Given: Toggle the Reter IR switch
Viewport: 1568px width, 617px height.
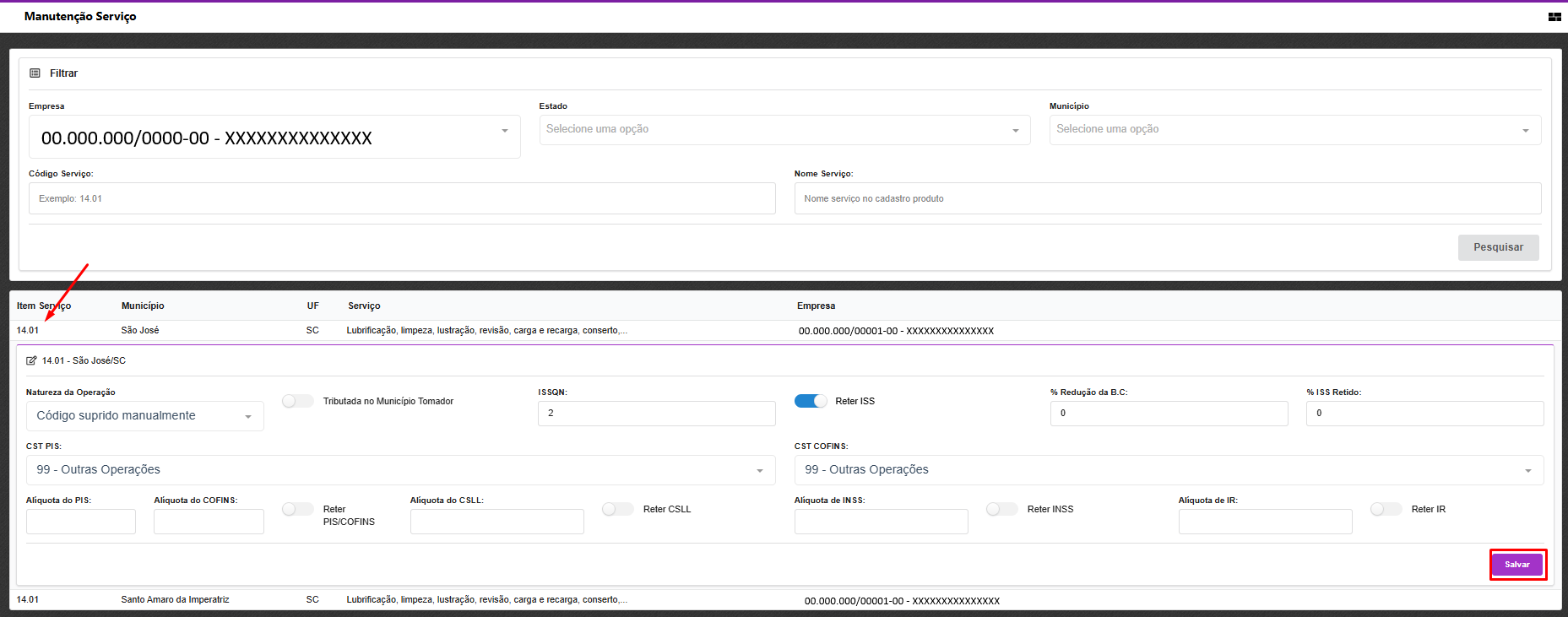Looking at the screenshot, I should 1386,509.
